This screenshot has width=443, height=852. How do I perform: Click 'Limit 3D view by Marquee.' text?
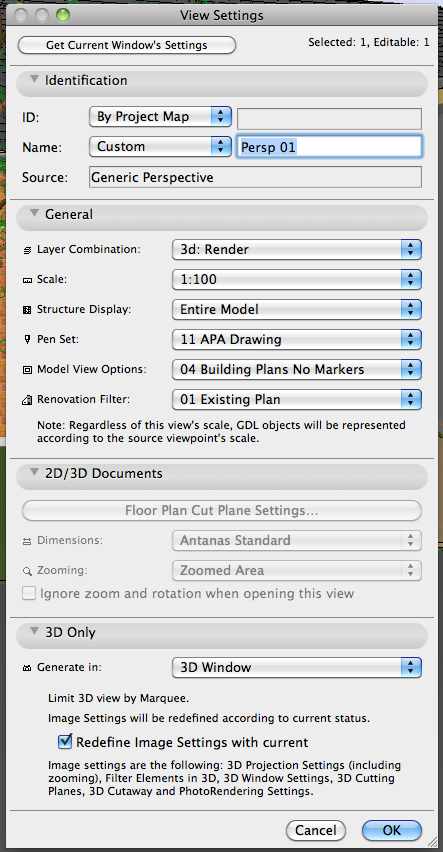click(118, 698)
